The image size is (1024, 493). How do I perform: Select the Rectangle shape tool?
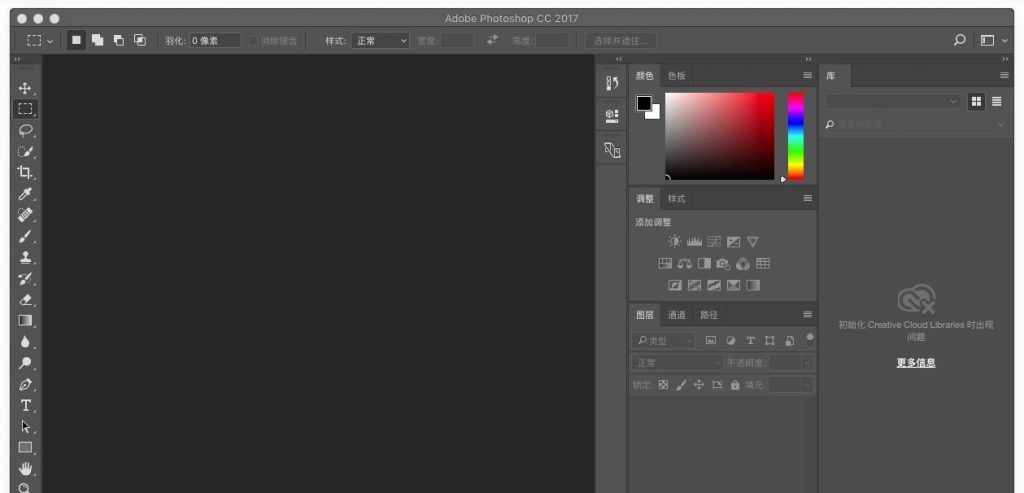click(x=25, y=448)
